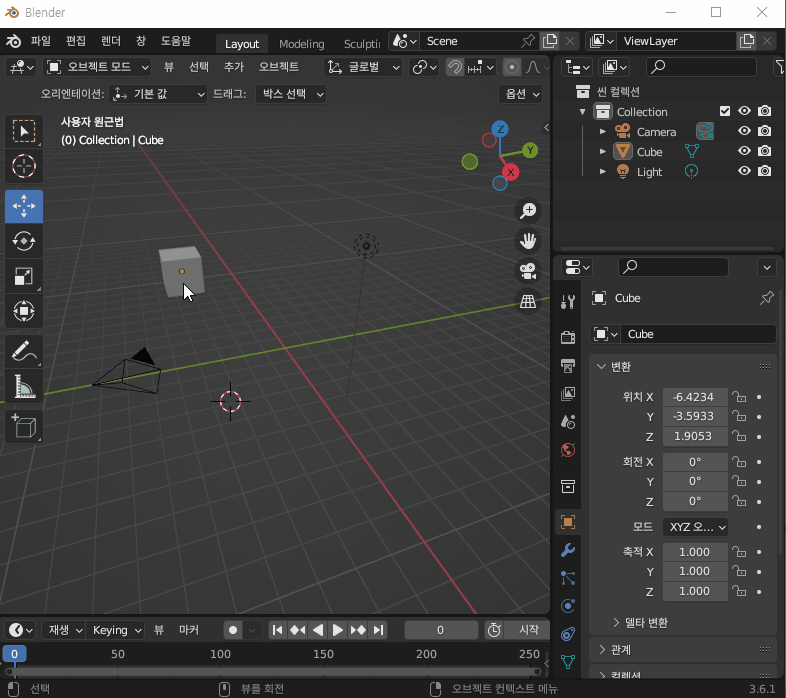The height and width of the screenshot is (698, 786).
Task: Open the Object Constraints tab
Action: click(x=568, y=634)
